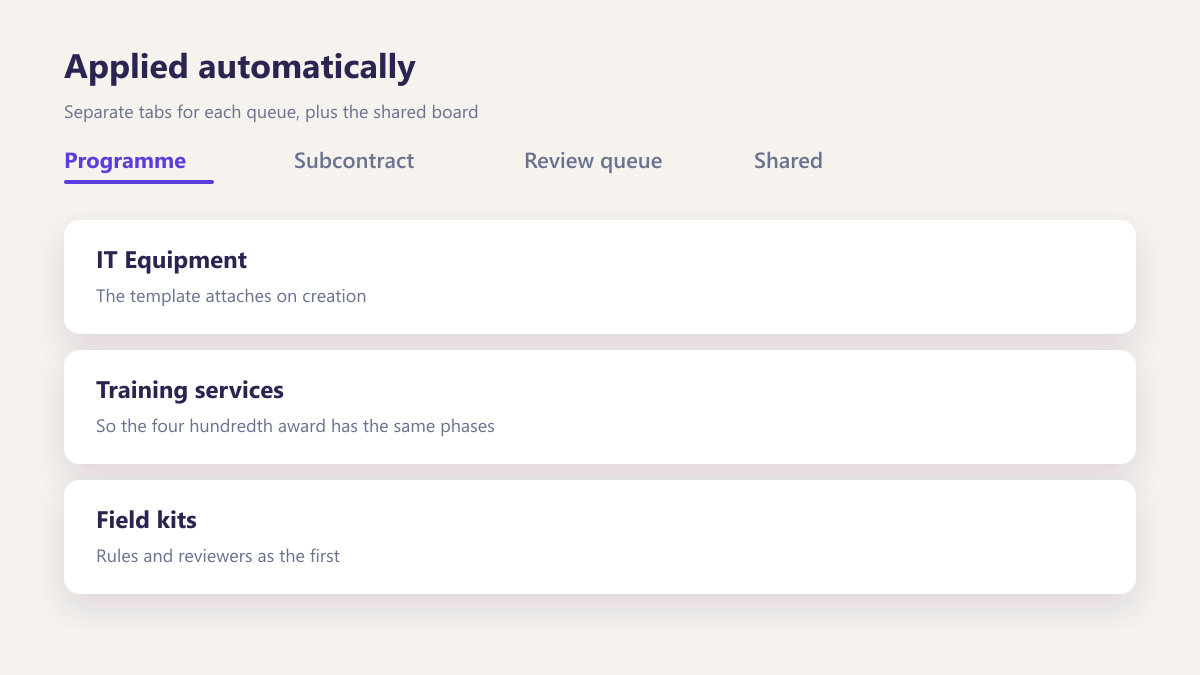This screenshot has height=675, width=1200.
Task: Click empty white space inside Training services card
Action: (800, 407)
